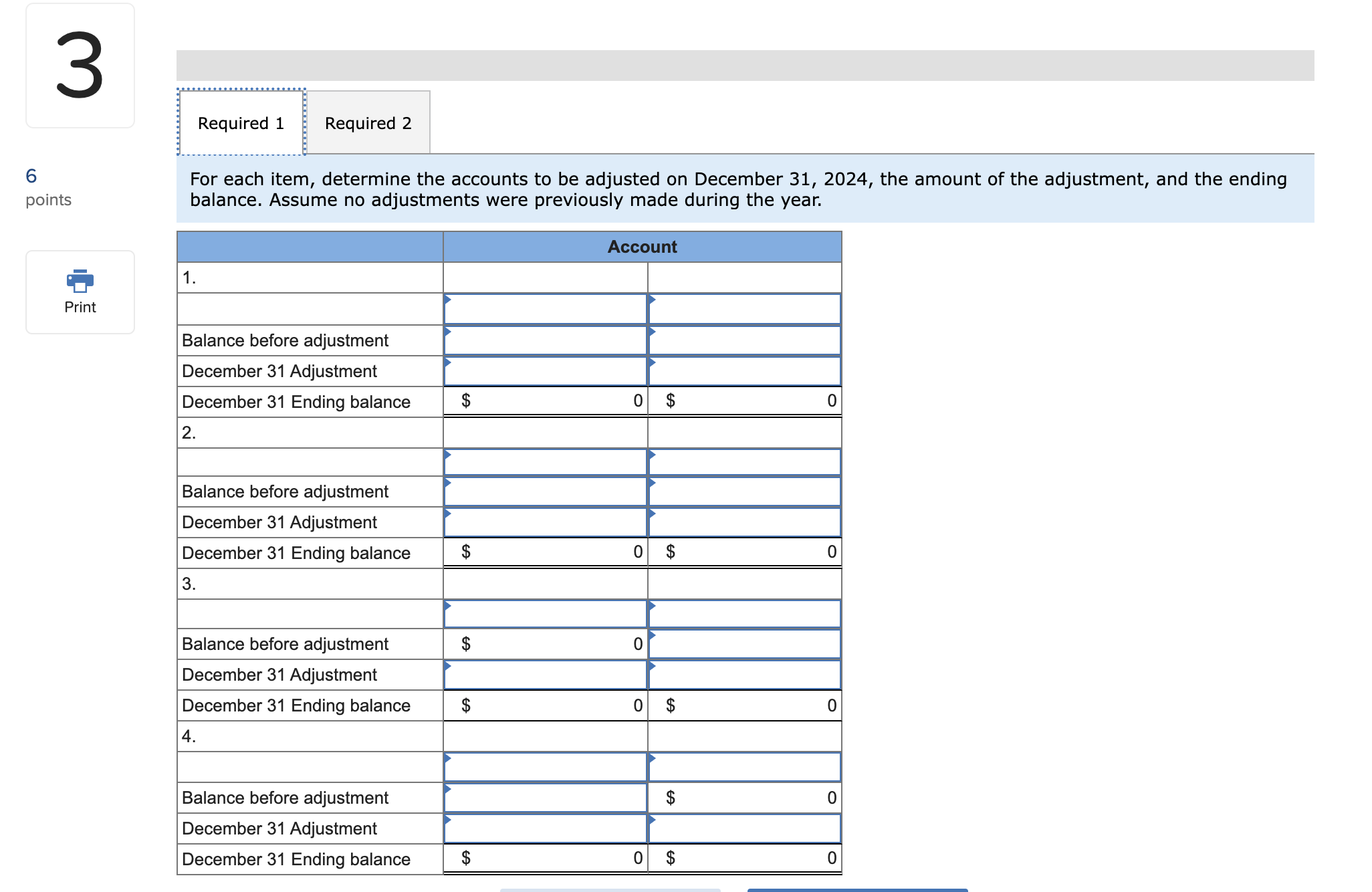The width and height of the screenshot is (1372, 892).
Task: Click item 1 left Balance before adjustment field
Action: pyautogui.click(x=545, y=340)
